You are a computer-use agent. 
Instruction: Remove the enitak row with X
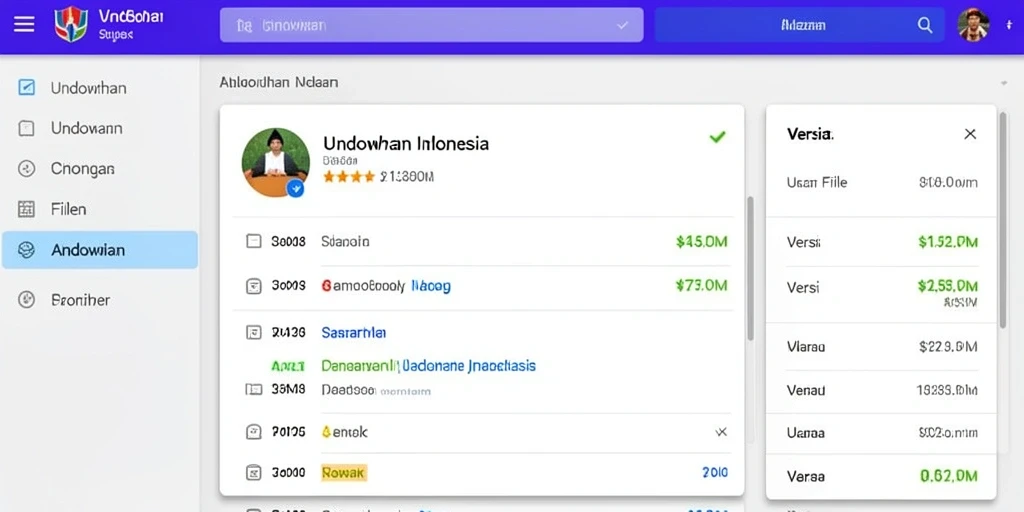[x=720, y=432]
